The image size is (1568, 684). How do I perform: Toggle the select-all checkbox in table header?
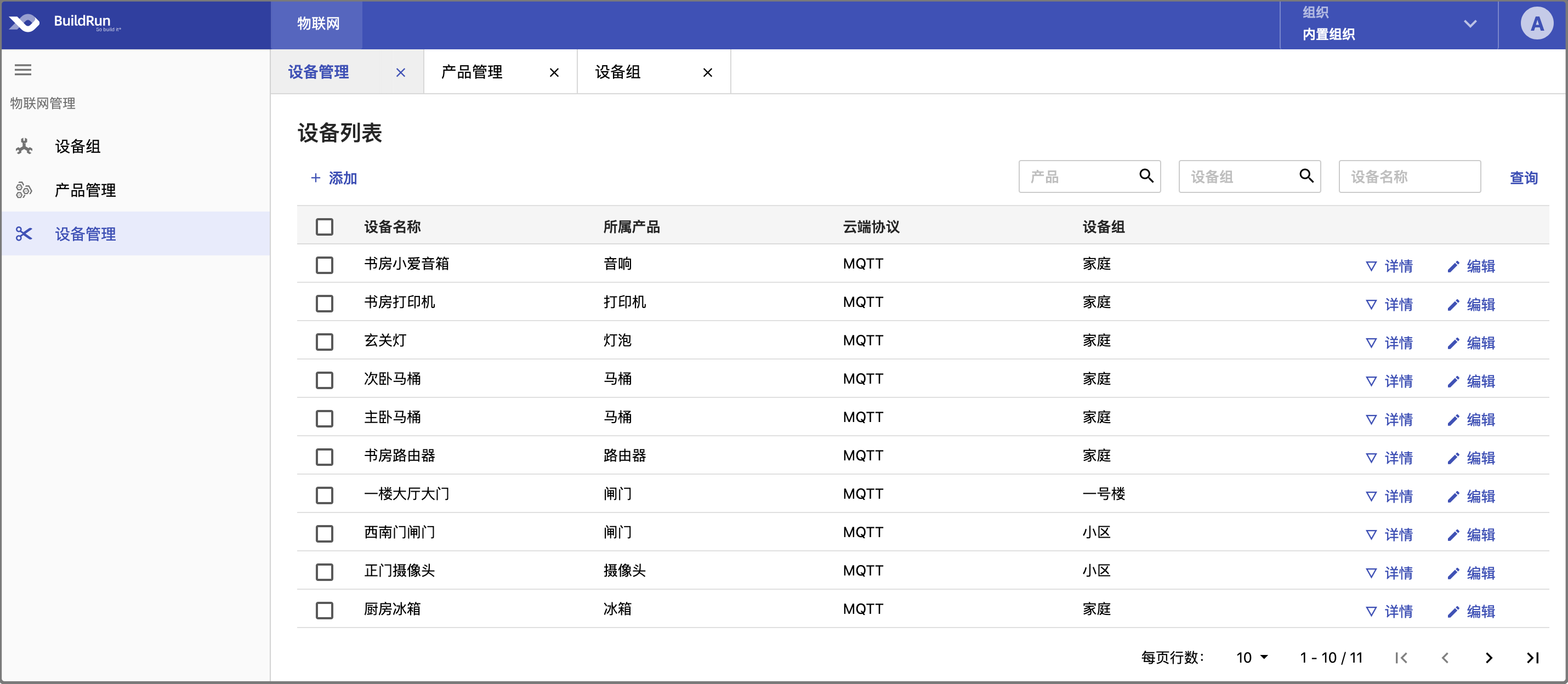pyautogui.click(x=325, y=227)
